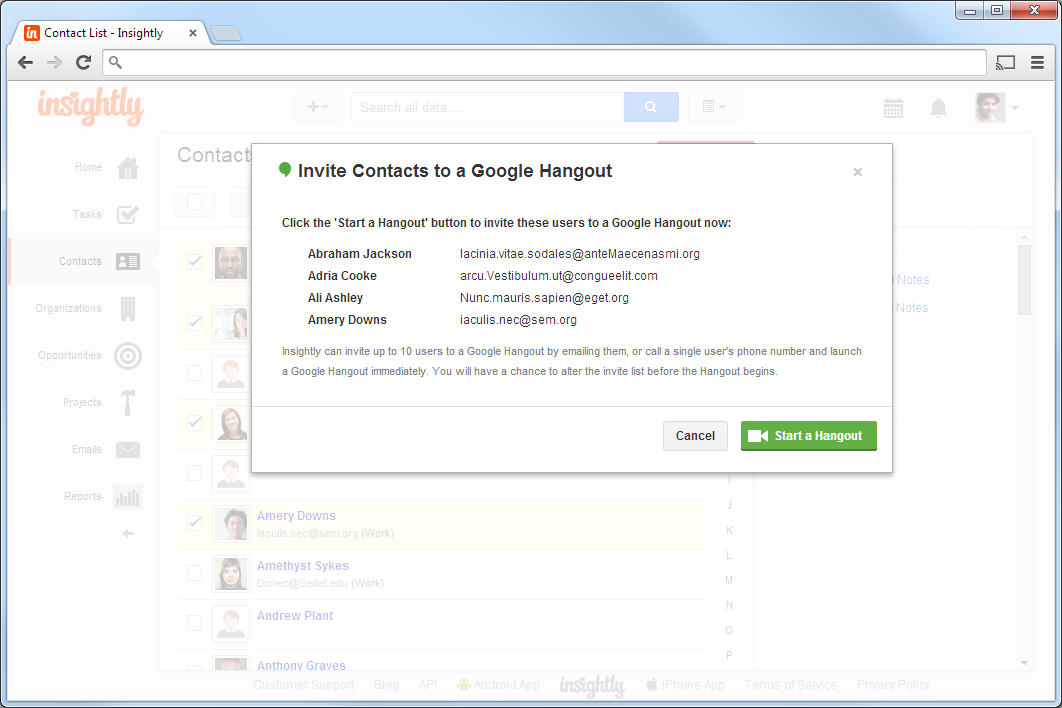Open Amethyst Sykes contact link
1062x708 pixels.
click(x=303, y=566)
